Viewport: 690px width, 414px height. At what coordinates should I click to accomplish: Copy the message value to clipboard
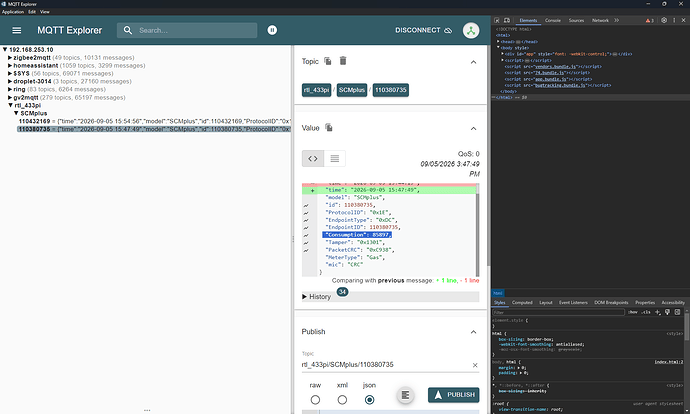[x=329, y=128]
